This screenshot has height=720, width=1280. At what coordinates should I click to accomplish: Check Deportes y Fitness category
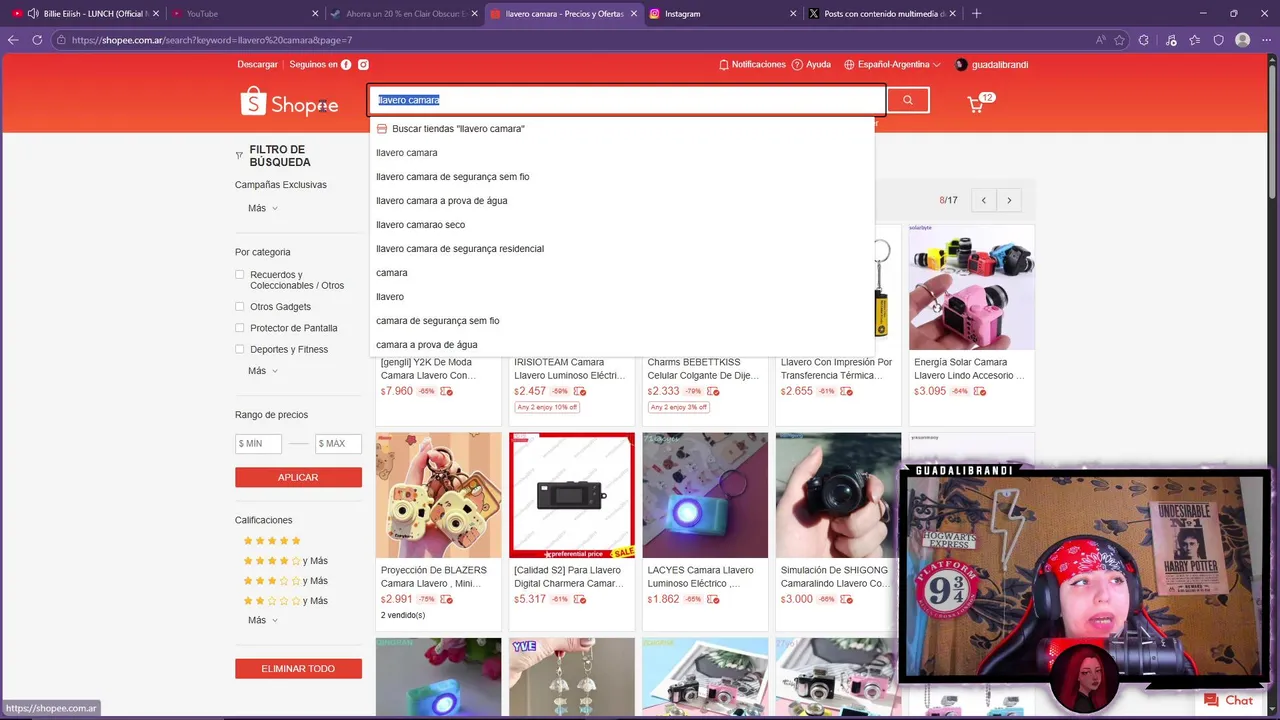click(x=240, y=349)
